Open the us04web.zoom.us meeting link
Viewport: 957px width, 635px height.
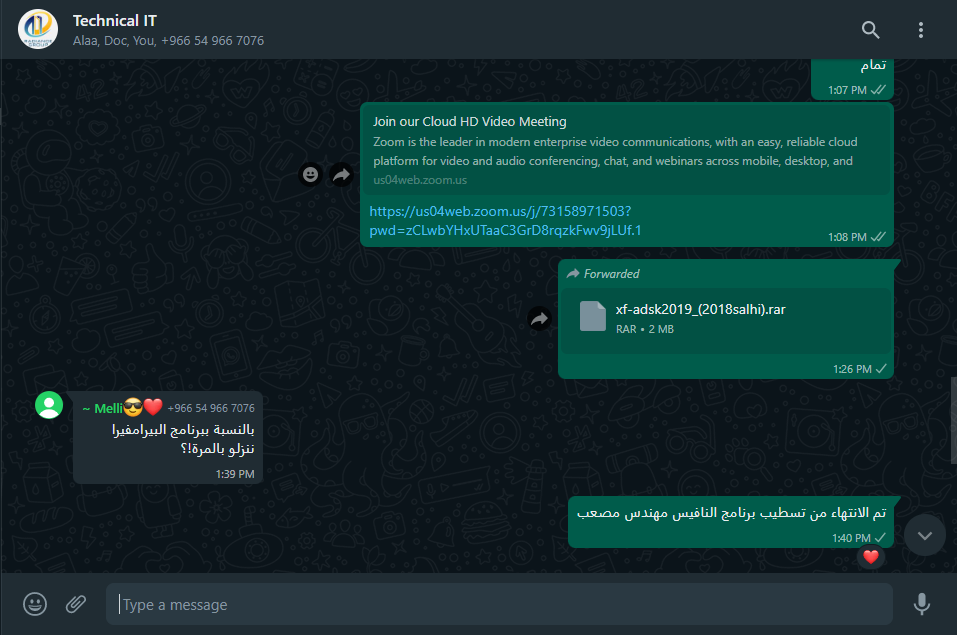(x=505, y=220)
